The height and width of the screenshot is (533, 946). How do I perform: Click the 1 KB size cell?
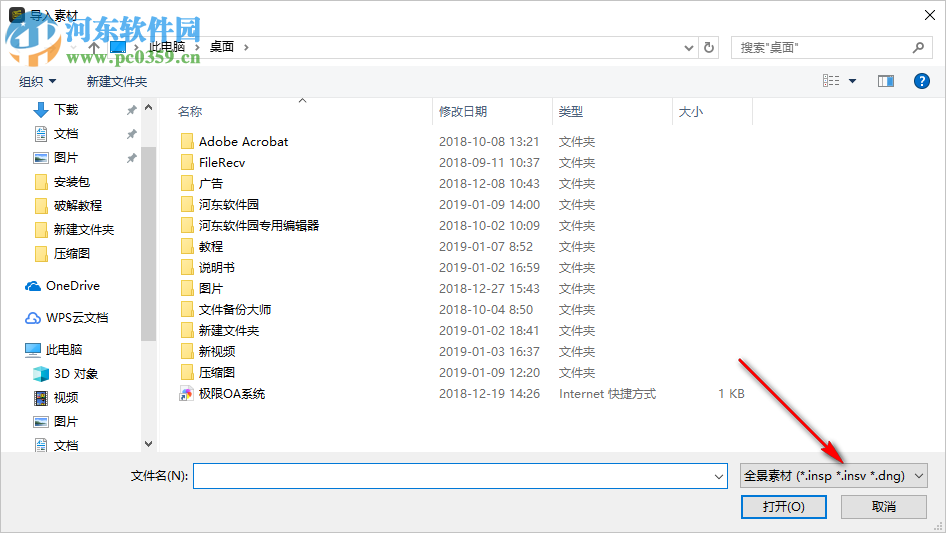click(731, 394)
